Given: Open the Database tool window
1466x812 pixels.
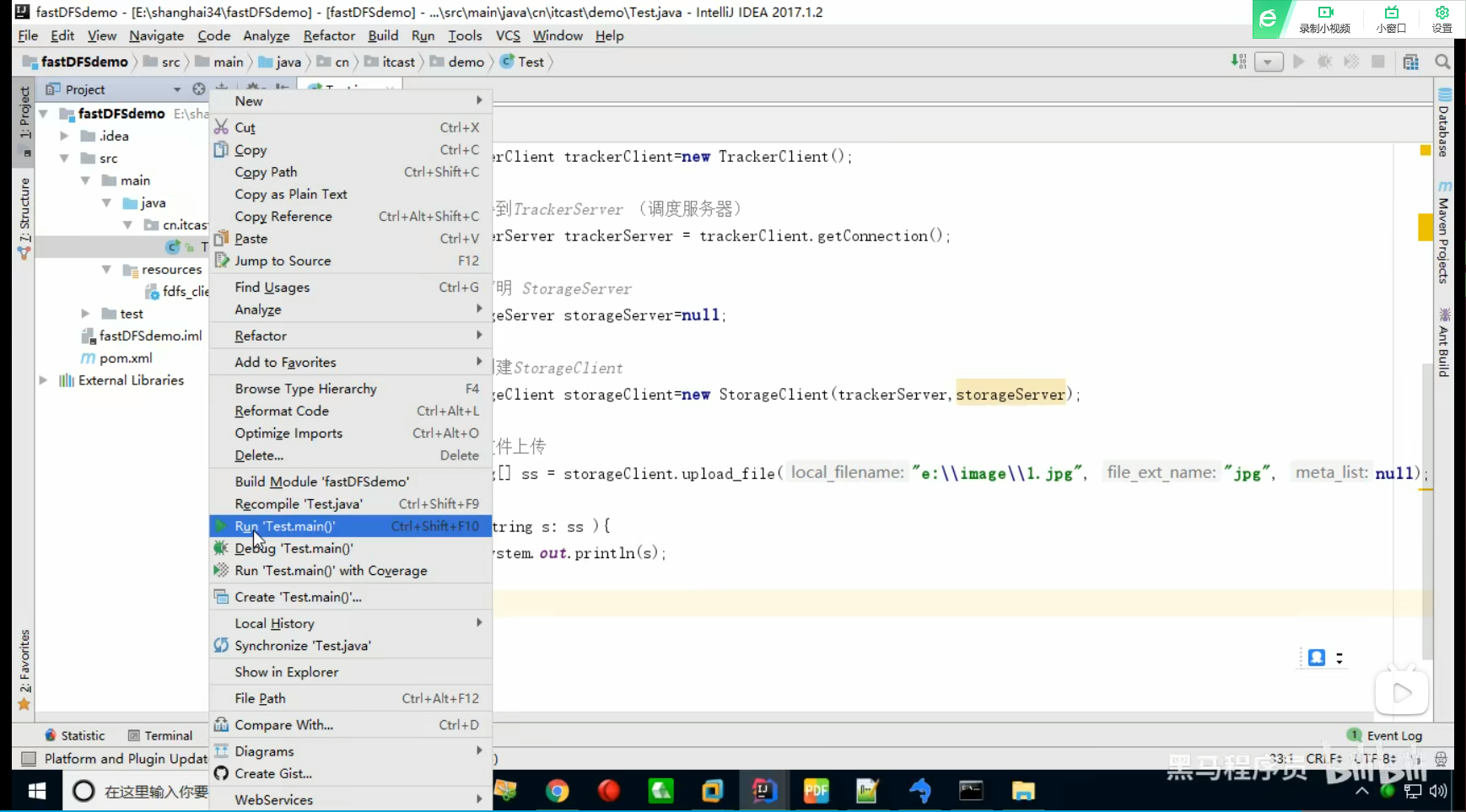Looking at the screenshot, I should click(x=1444, y=123).
